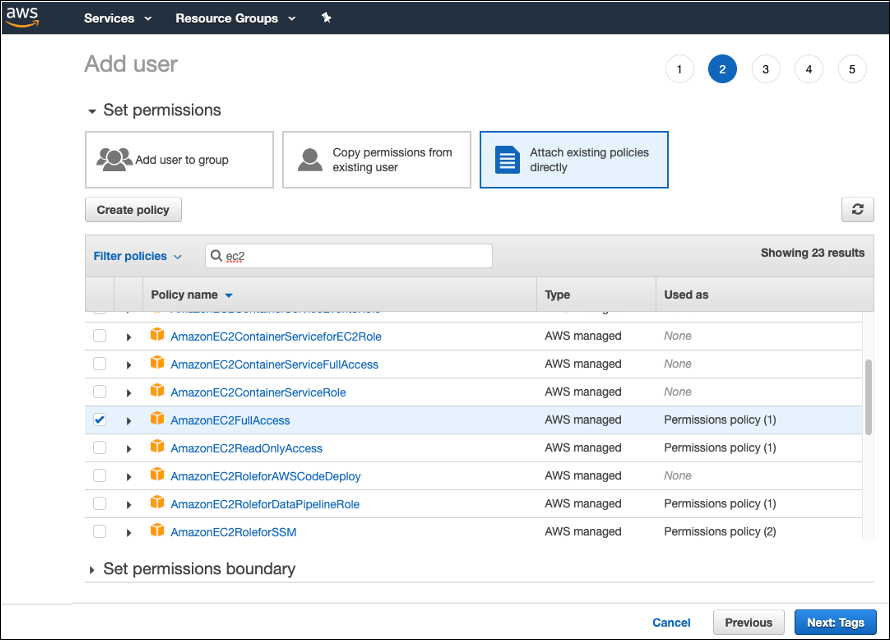890x640 pixels.
Task: Click the orange box icon for AmazonEC2RoleforAWSCodeDeploy
Action: click(157, 474)
